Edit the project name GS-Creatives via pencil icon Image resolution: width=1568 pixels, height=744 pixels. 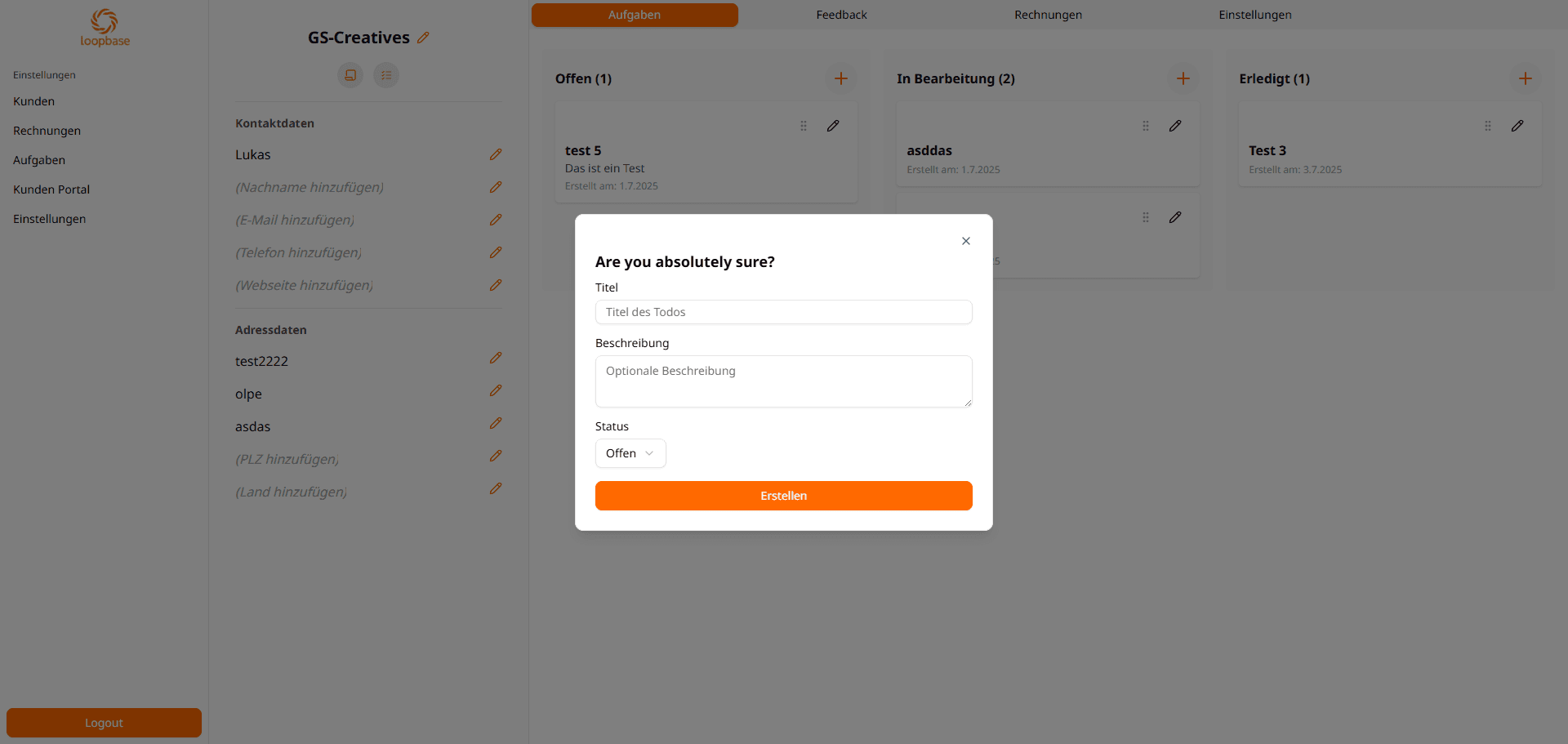423,38
